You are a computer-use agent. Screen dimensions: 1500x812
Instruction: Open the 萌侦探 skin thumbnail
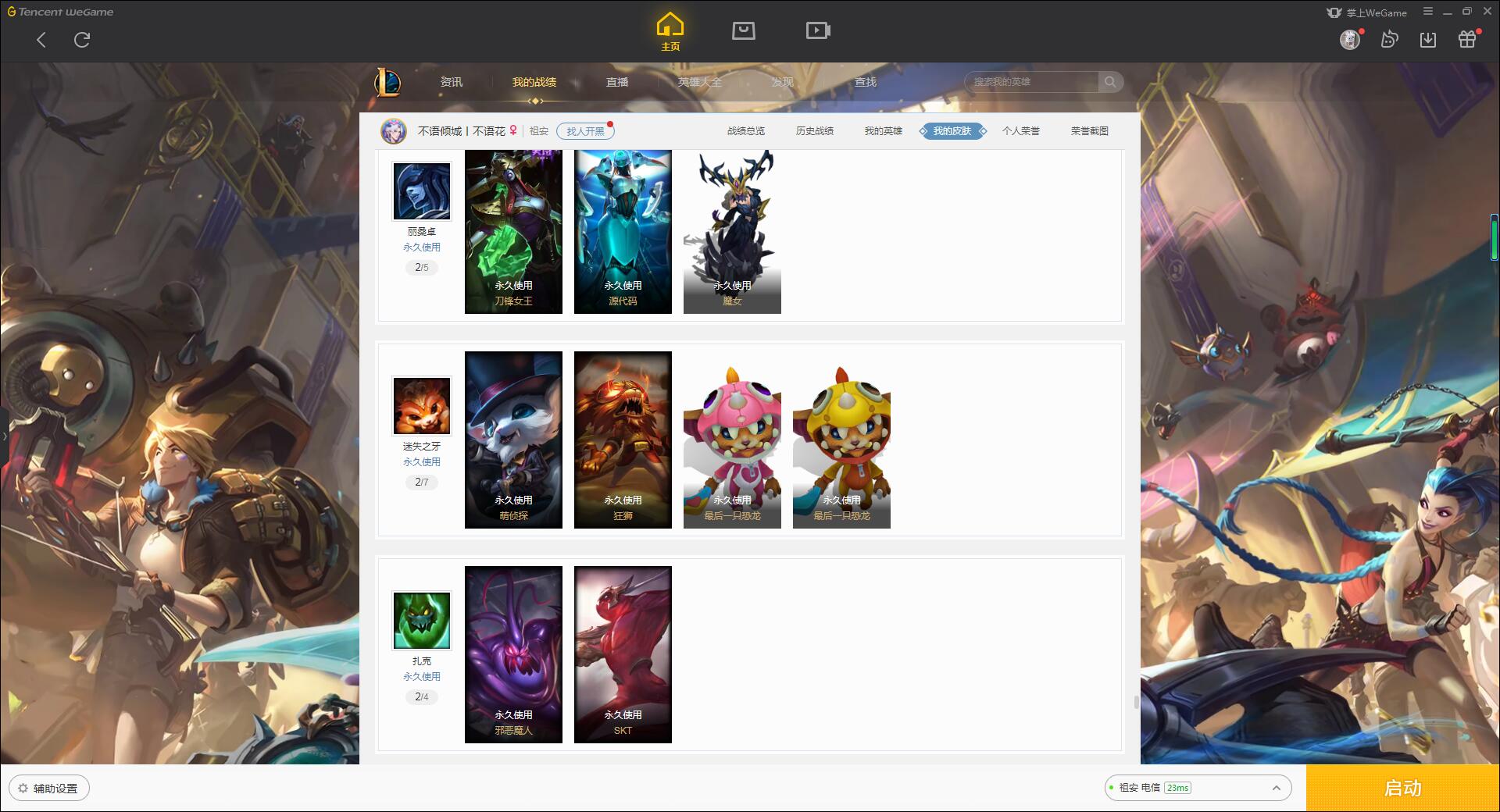point(513,440)
